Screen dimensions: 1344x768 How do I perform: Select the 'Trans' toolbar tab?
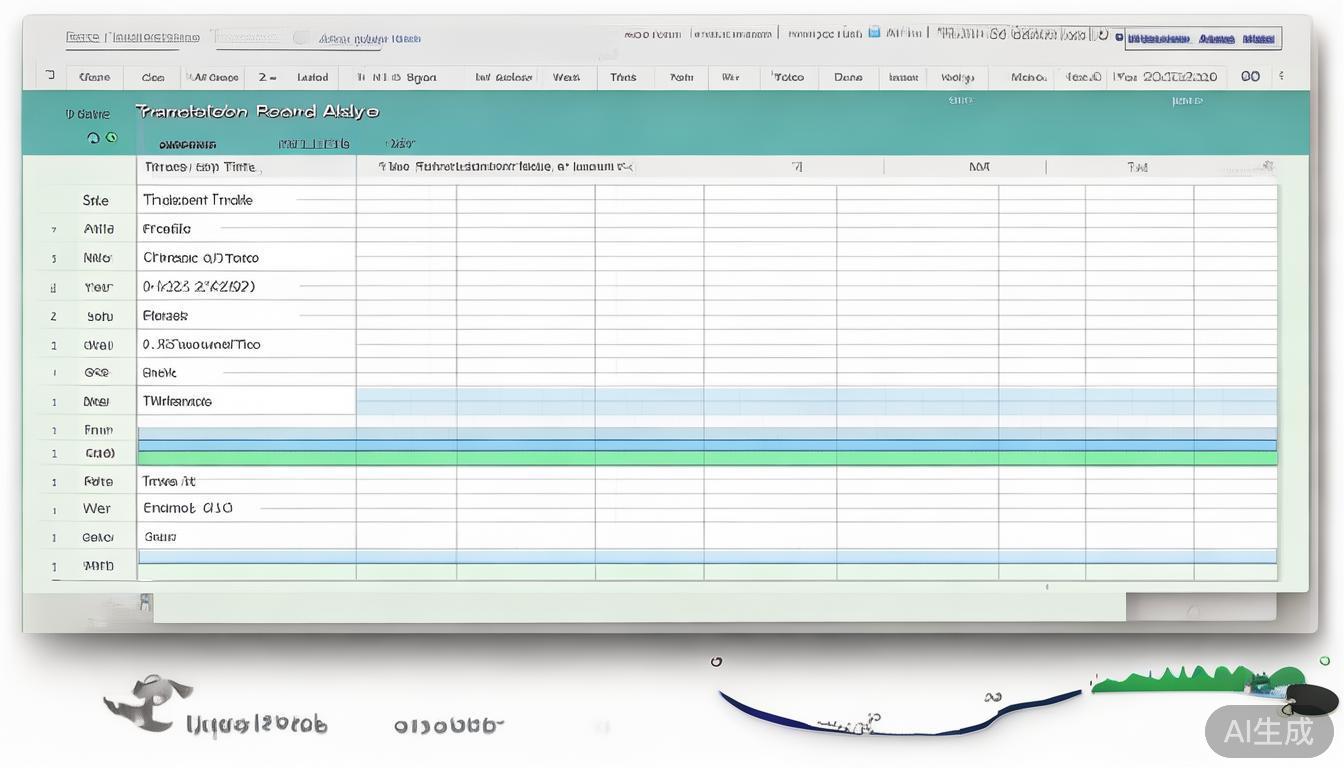623,77
